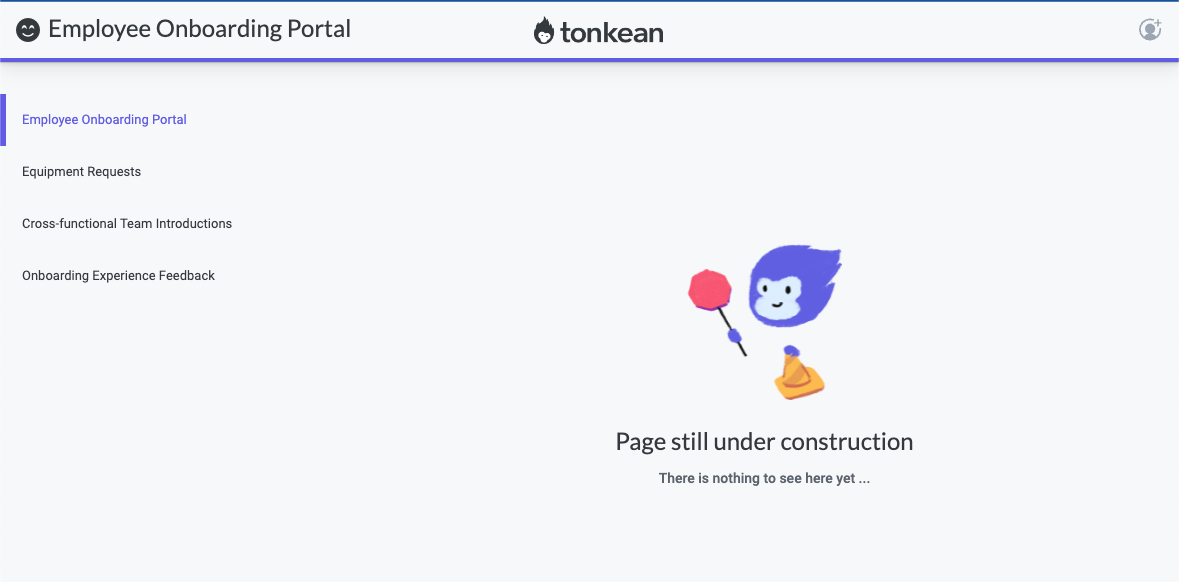The image size is (1179, 582).
Task: Re-select the active Employee Onboarding Portal tab
Action: click(104, 119)
